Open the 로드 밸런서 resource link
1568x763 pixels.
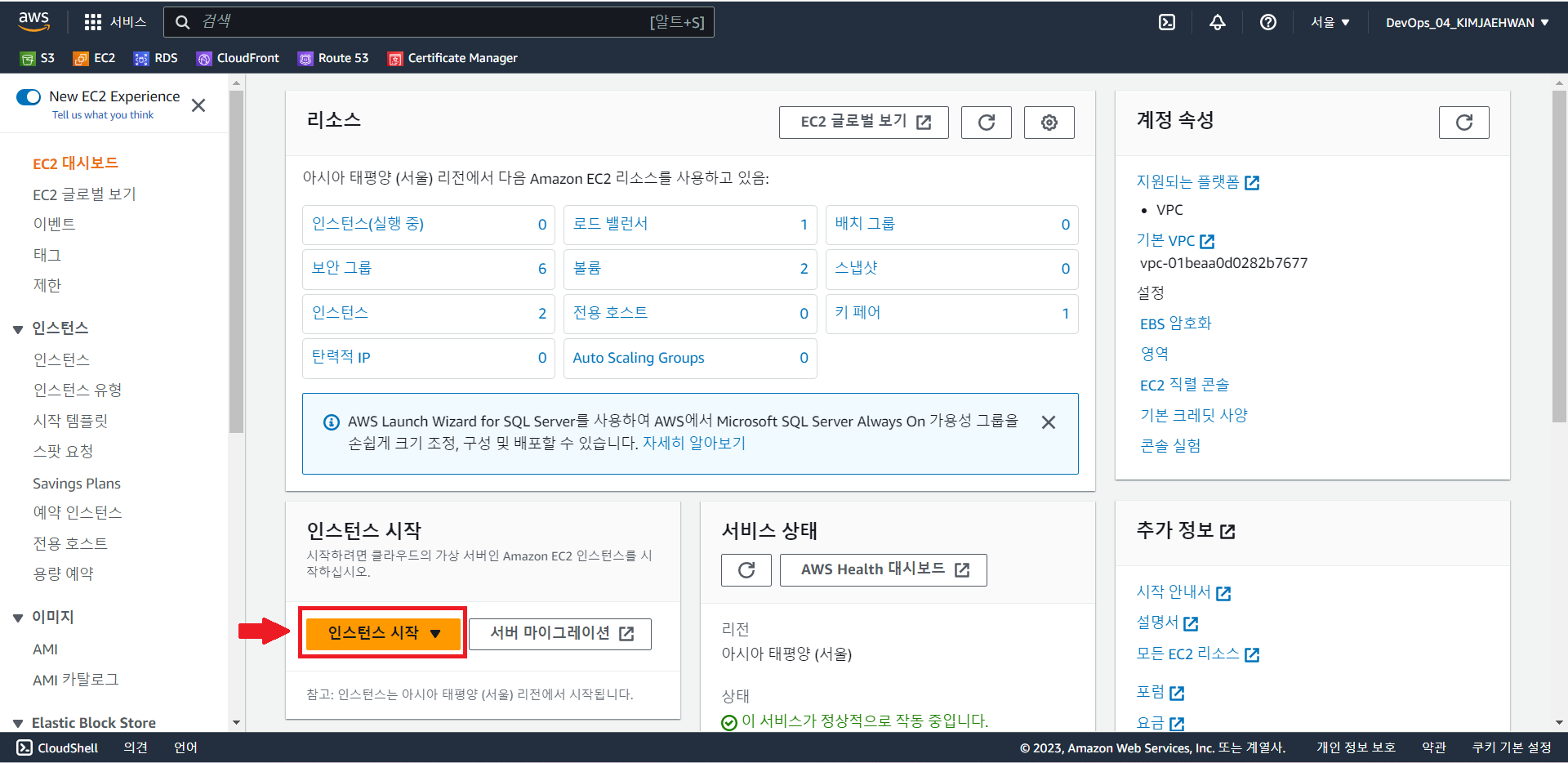pyautogui.click(x=610, y=224)
